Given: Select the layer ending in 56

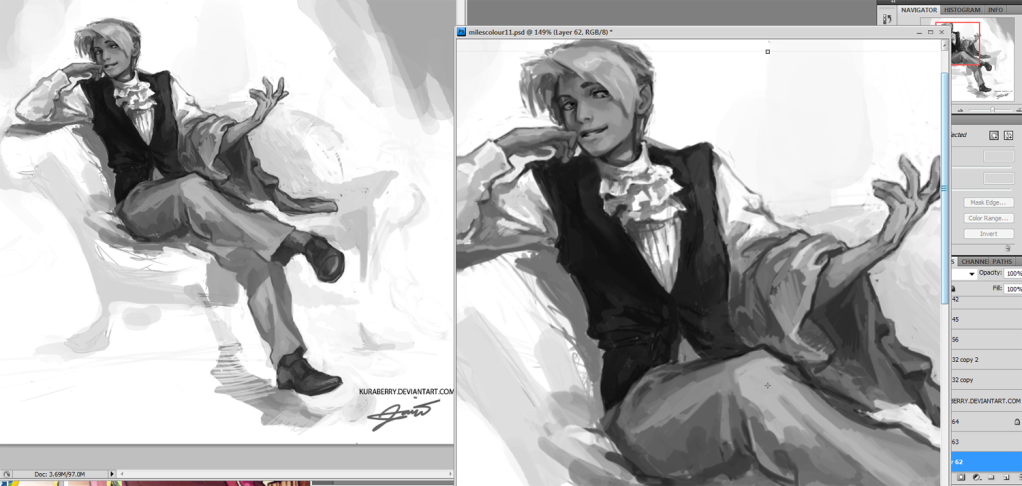Looking at the screenshot, I should point(986,339).
